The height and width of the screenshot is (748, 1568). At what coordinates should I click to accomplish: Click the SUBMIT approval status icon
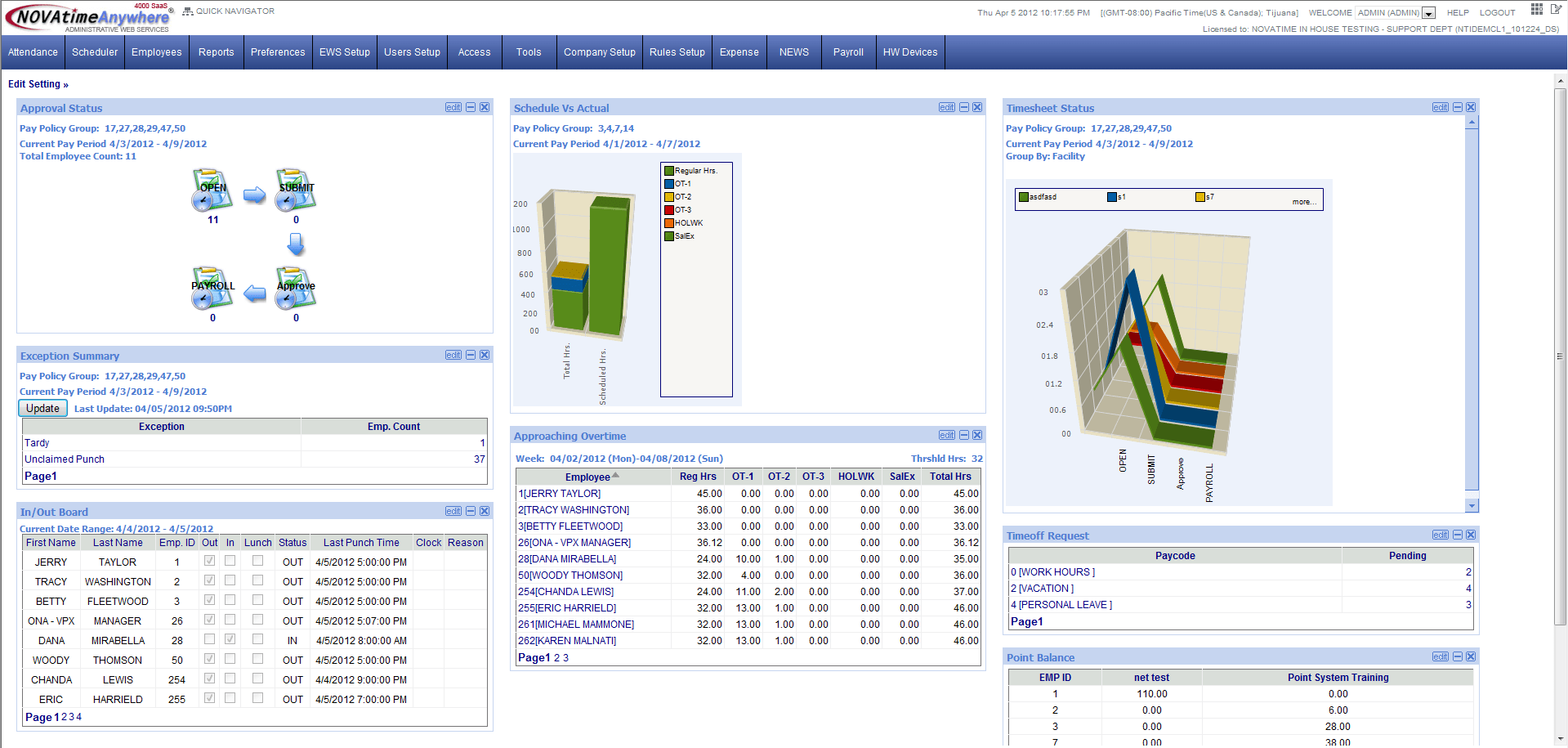coord(295,190)
